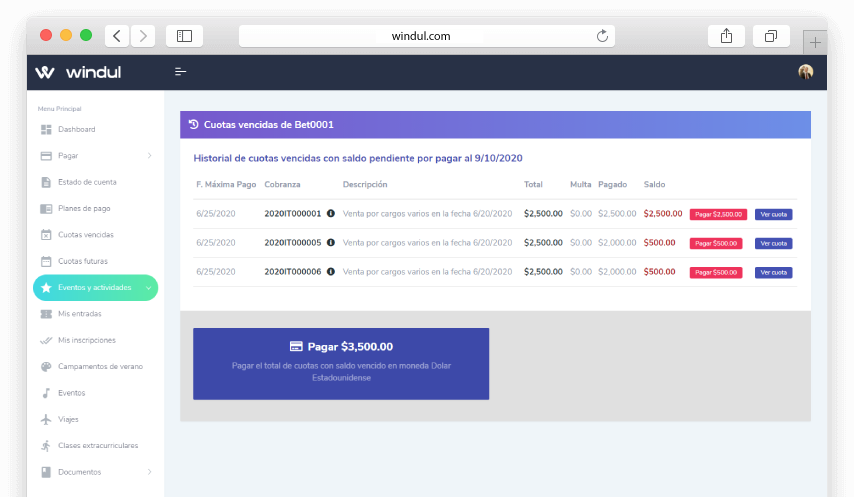Go to Estado de cuenta
The height and width of the screenshot is (497, 854).
(x=87, y=182)
